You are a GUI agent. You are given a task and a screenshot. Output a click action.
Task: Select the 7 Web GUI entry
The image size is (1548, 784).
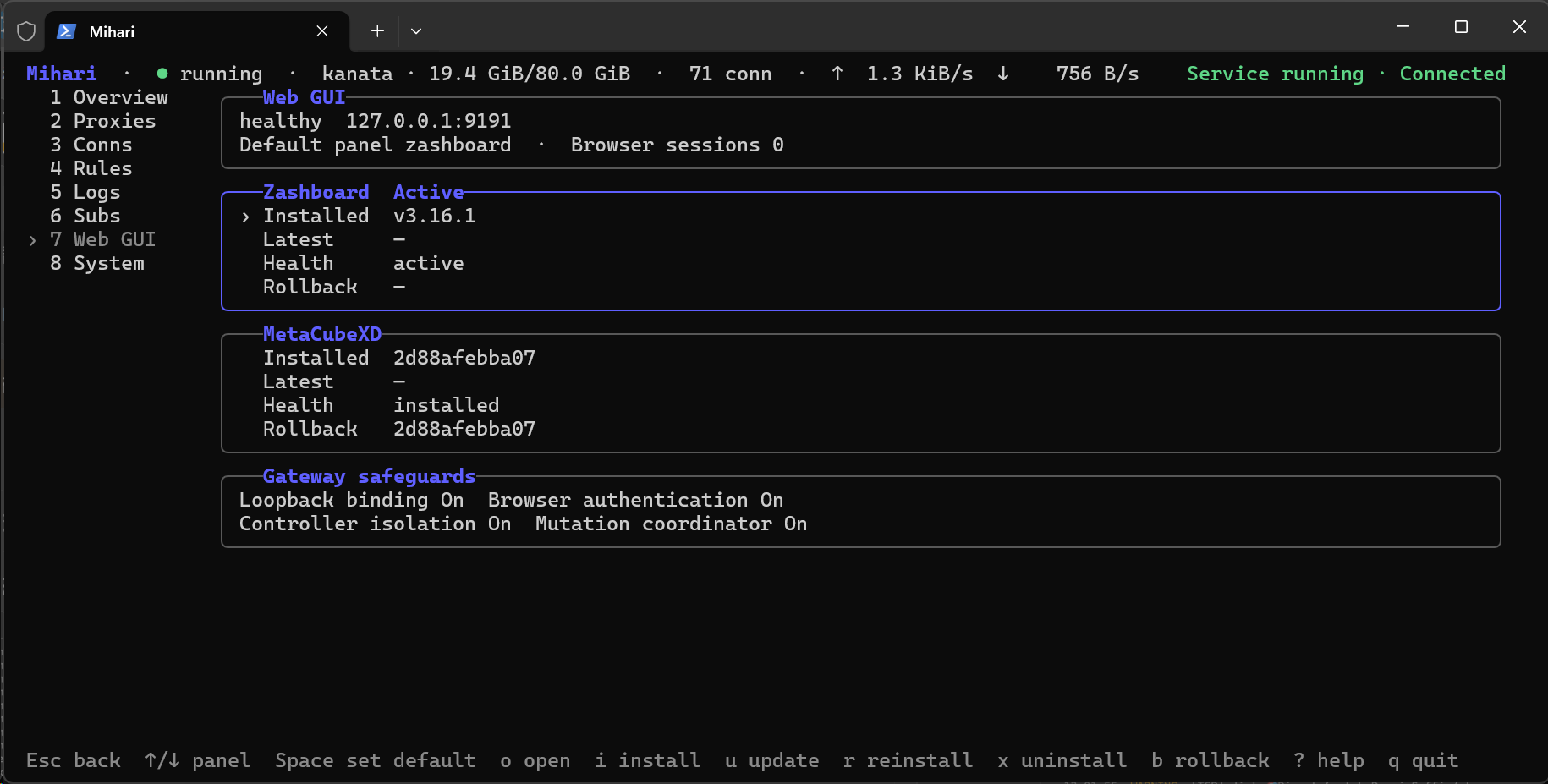point(103,239)
